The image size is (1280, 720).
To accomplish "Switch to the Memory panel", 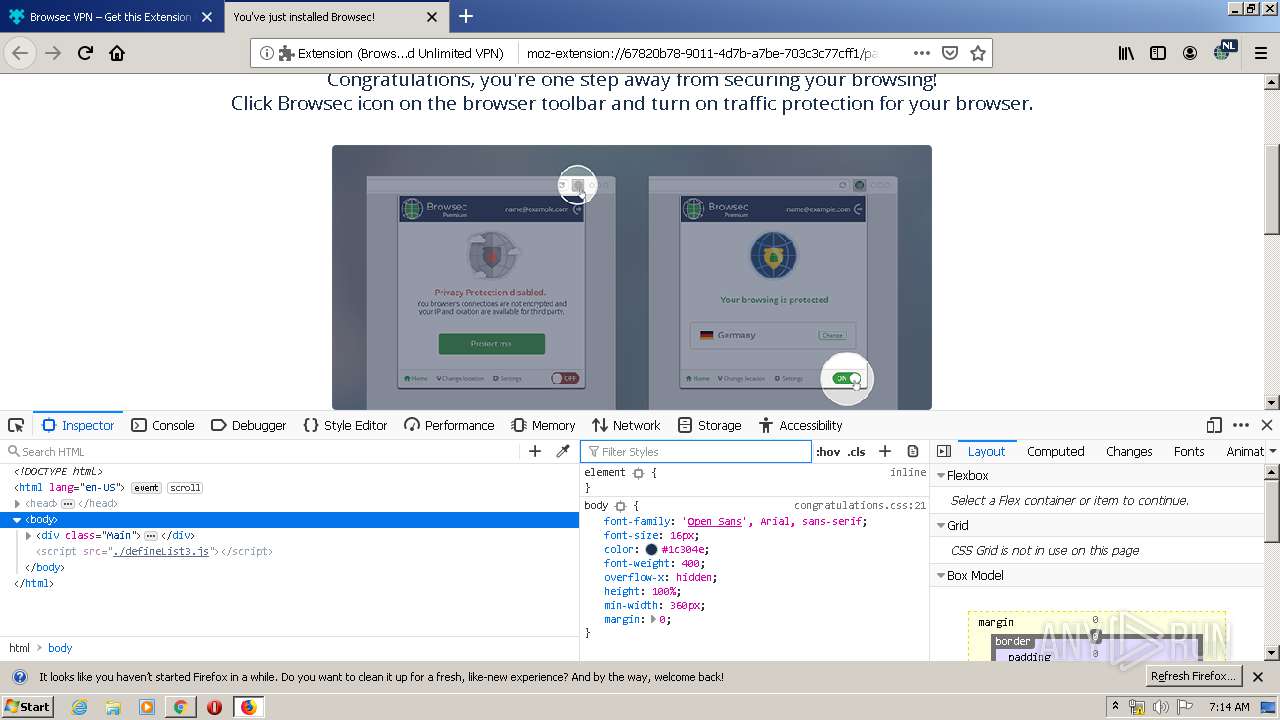I will pos(543,425).
